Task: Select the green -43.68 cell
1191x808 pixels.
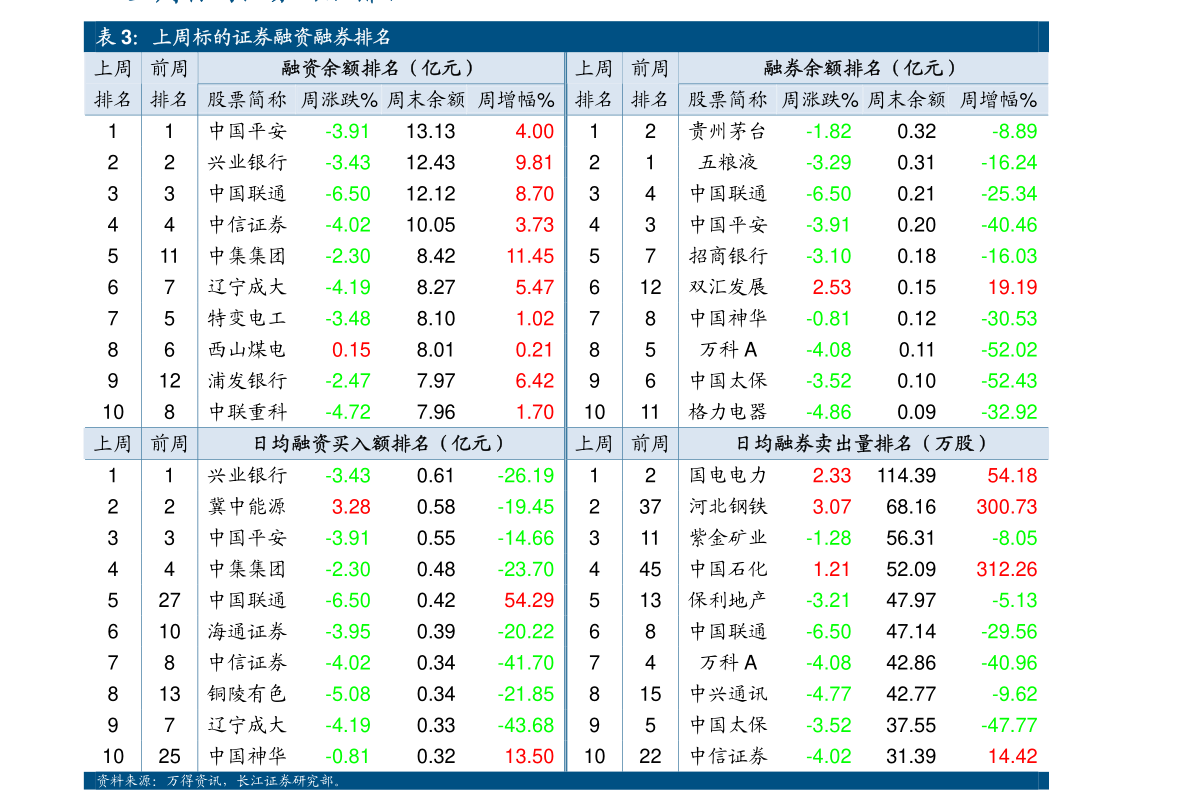Action: coord(525,725)
